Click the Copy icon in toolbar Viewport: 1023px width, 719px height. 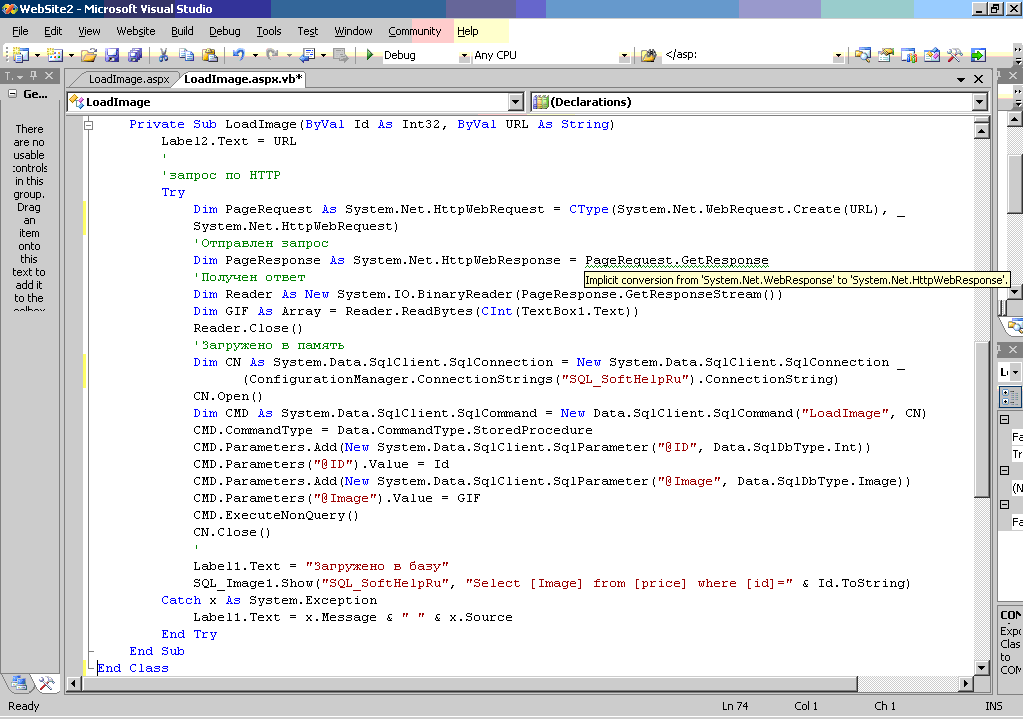(187, 55)
